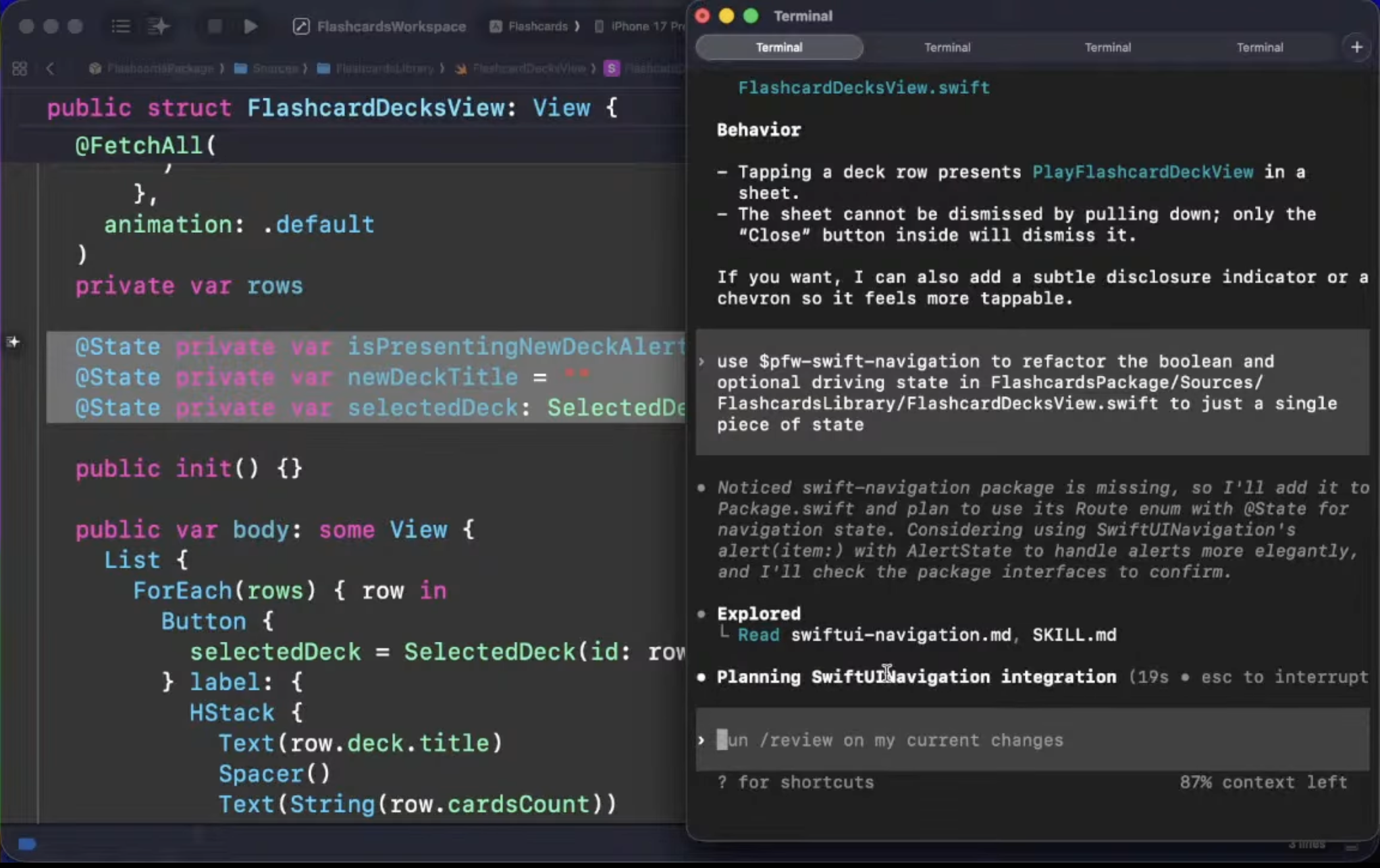This screenshot has width=1380, height=868.
Task: Go back with the editor history arrow
Action: tap(50, 68)
